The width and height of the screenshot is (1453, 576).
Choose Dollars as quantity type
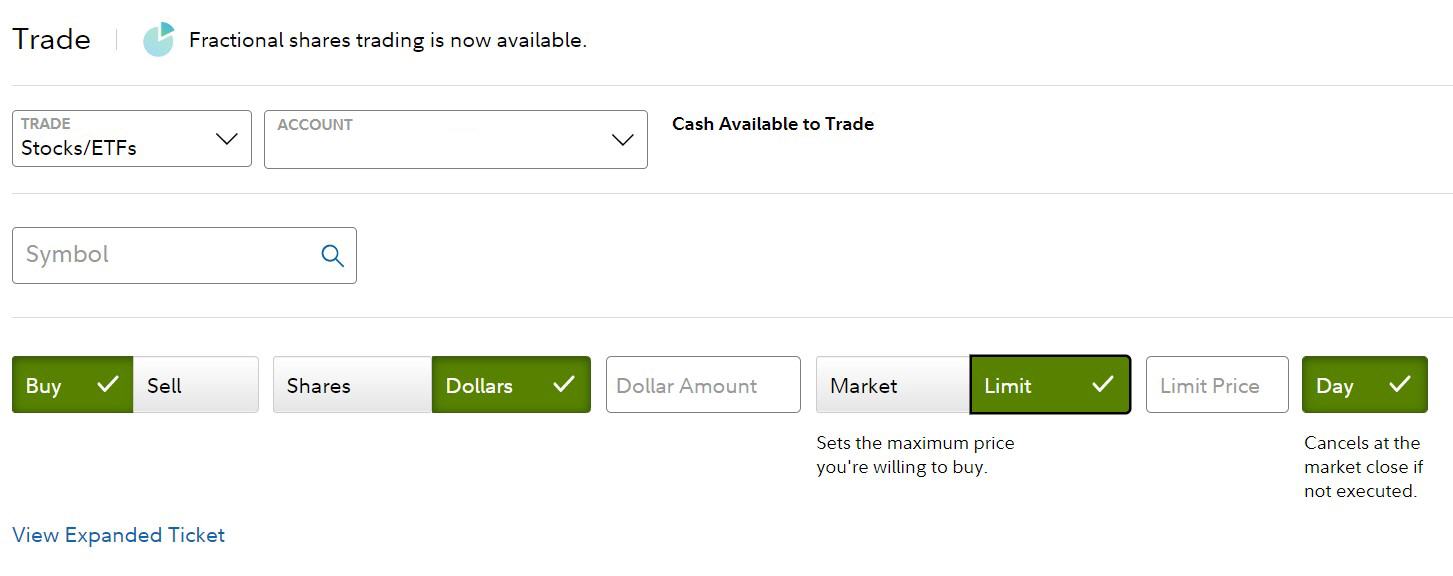click(511, 385)
